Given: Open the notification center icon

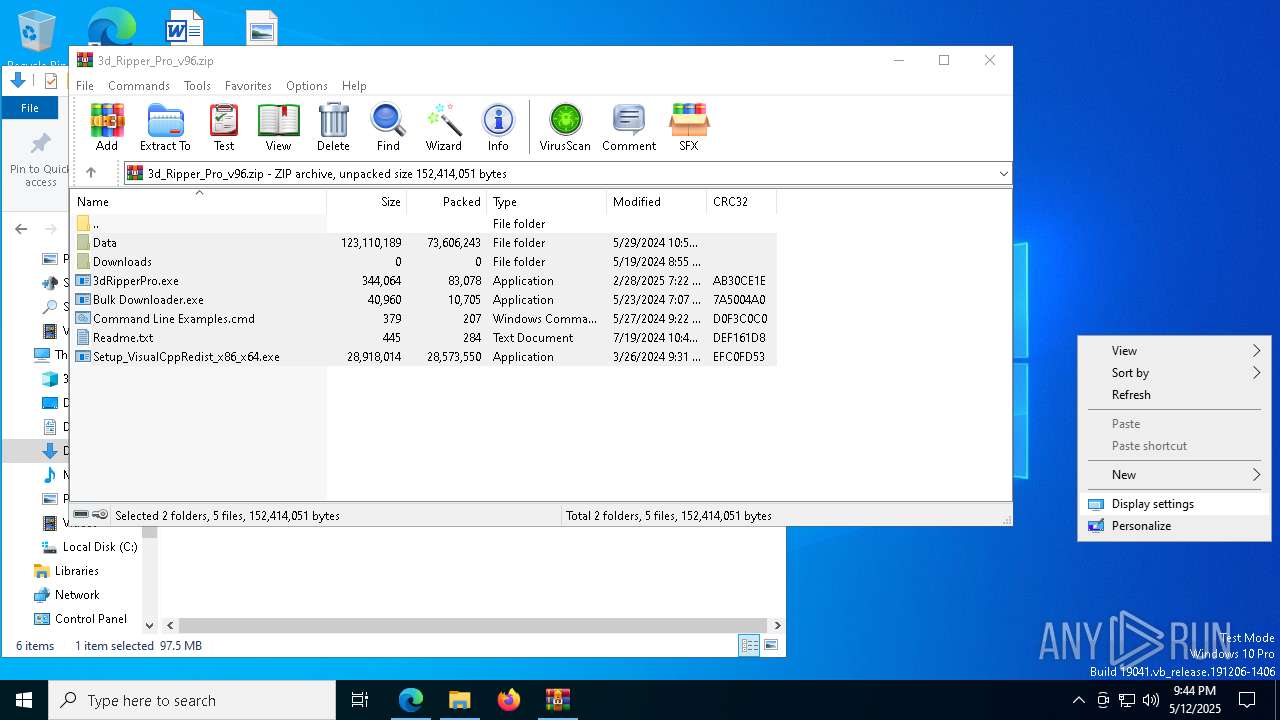Looking at the screenshot, I should coord(1247,700).
